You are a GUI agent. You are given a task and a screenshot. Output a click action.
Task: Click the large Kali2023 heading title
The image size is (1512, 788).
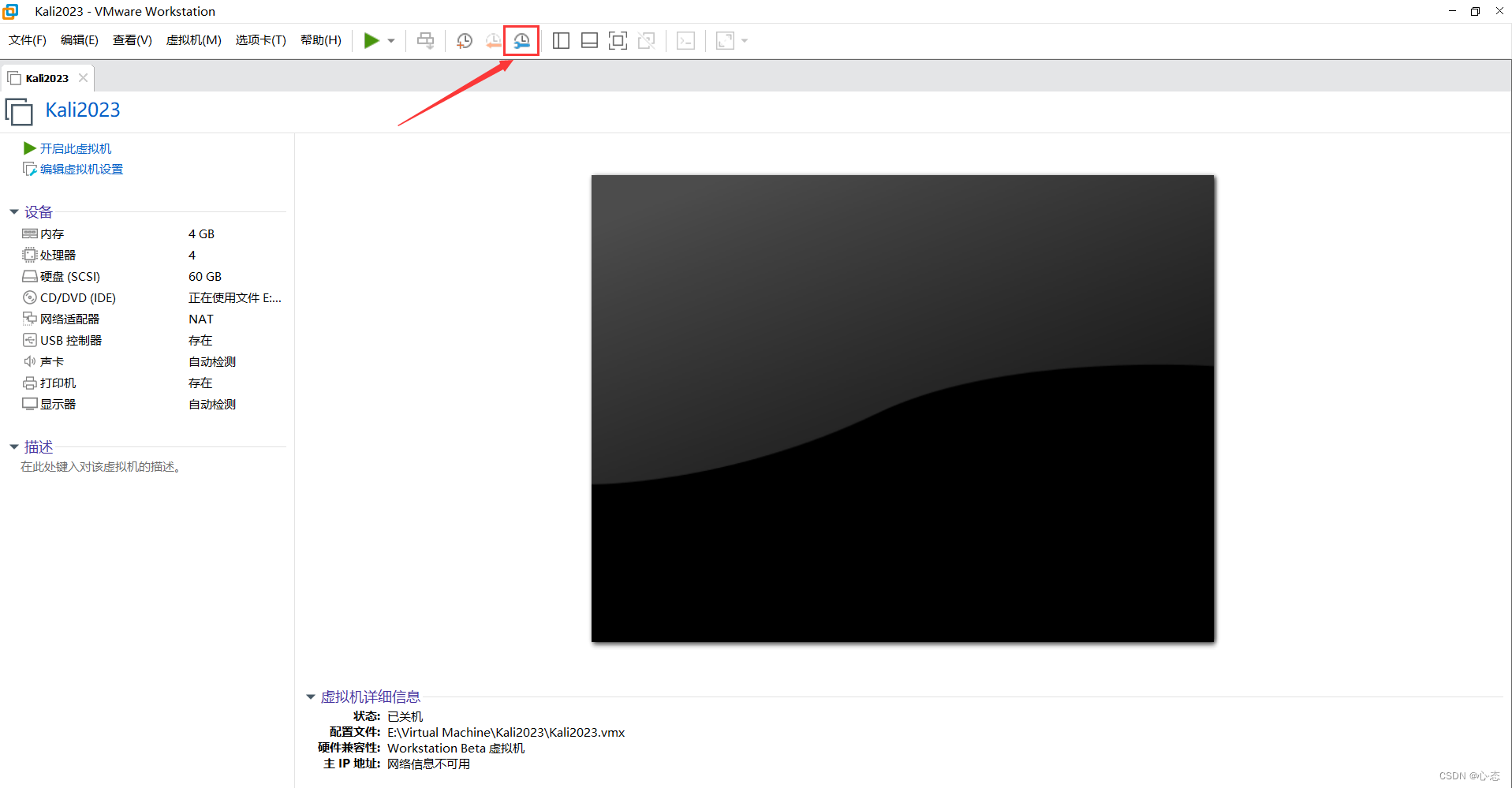click(x=83, y=110)
